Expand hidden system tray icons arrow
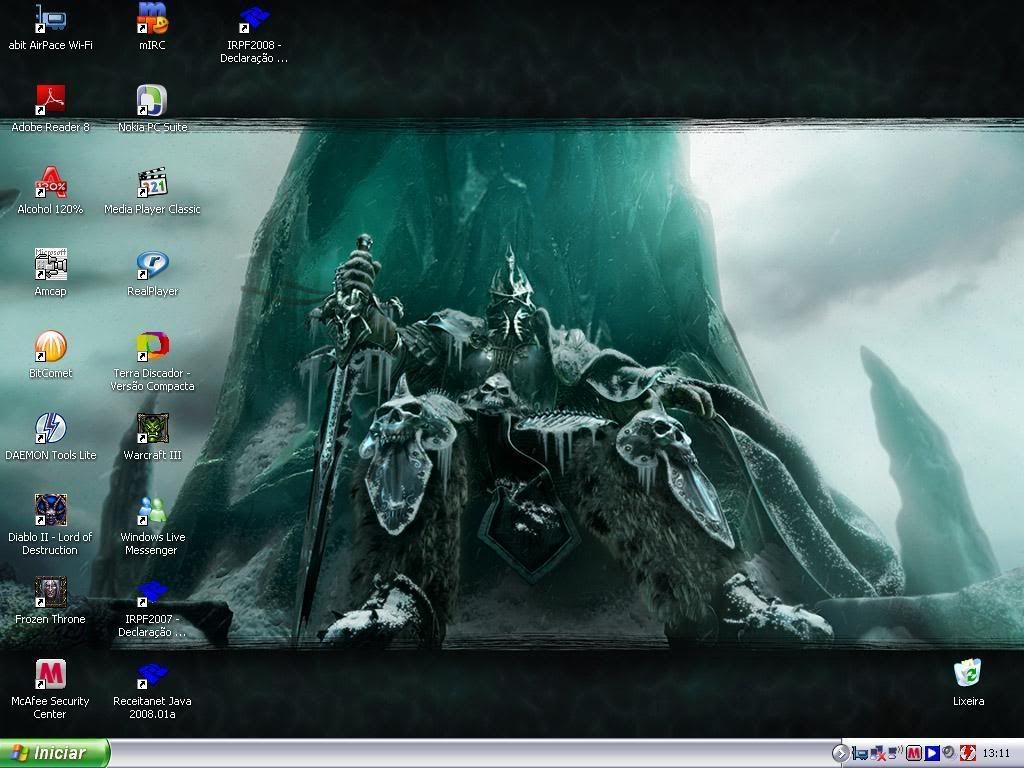 [840, 753]
